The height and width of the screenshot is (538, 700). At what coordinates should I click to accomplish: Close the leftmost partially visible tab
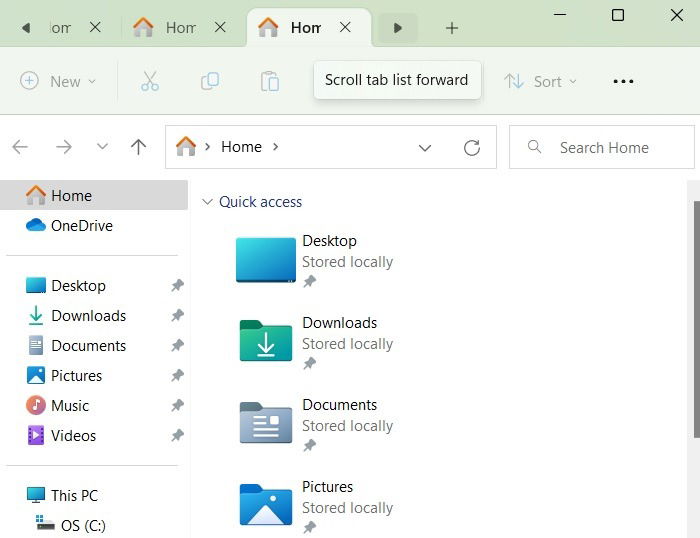[x=95, y=27]
